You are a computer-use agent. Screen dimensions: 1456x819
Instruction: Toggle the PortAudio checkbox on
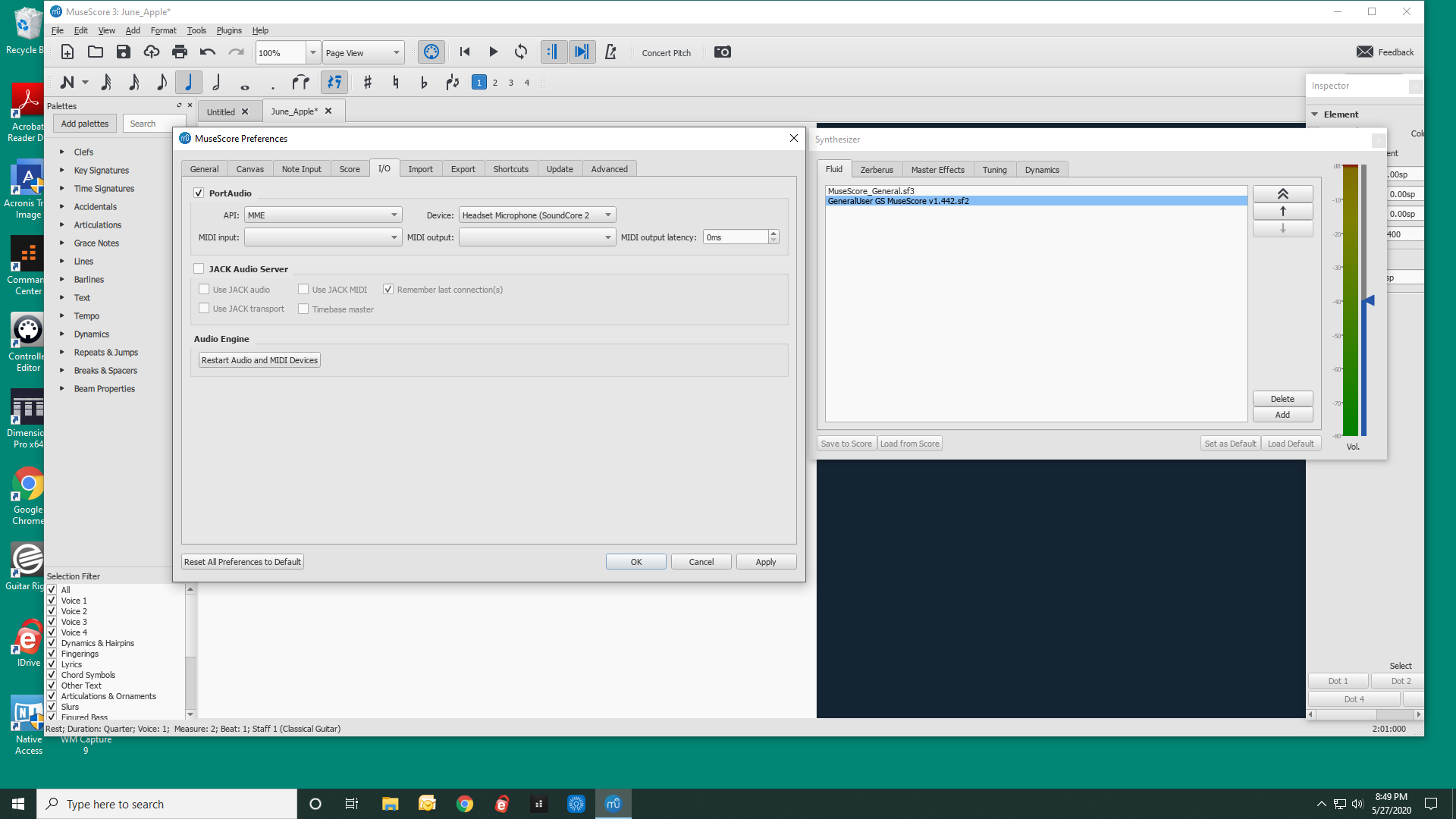199,192
